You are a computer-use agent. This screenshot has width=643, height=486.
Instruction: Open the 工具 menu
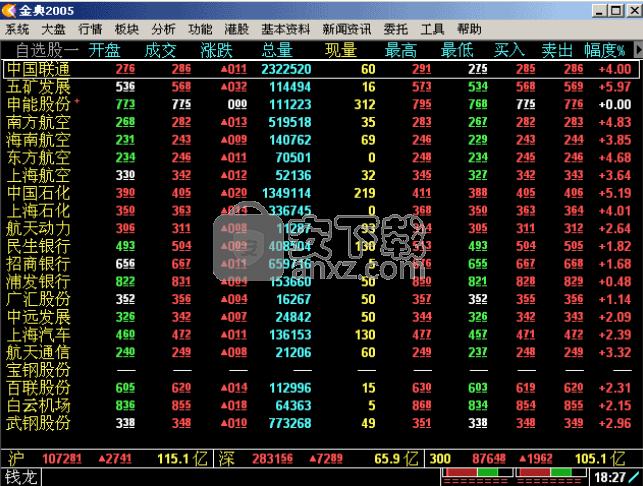click(x=432, y=29)
